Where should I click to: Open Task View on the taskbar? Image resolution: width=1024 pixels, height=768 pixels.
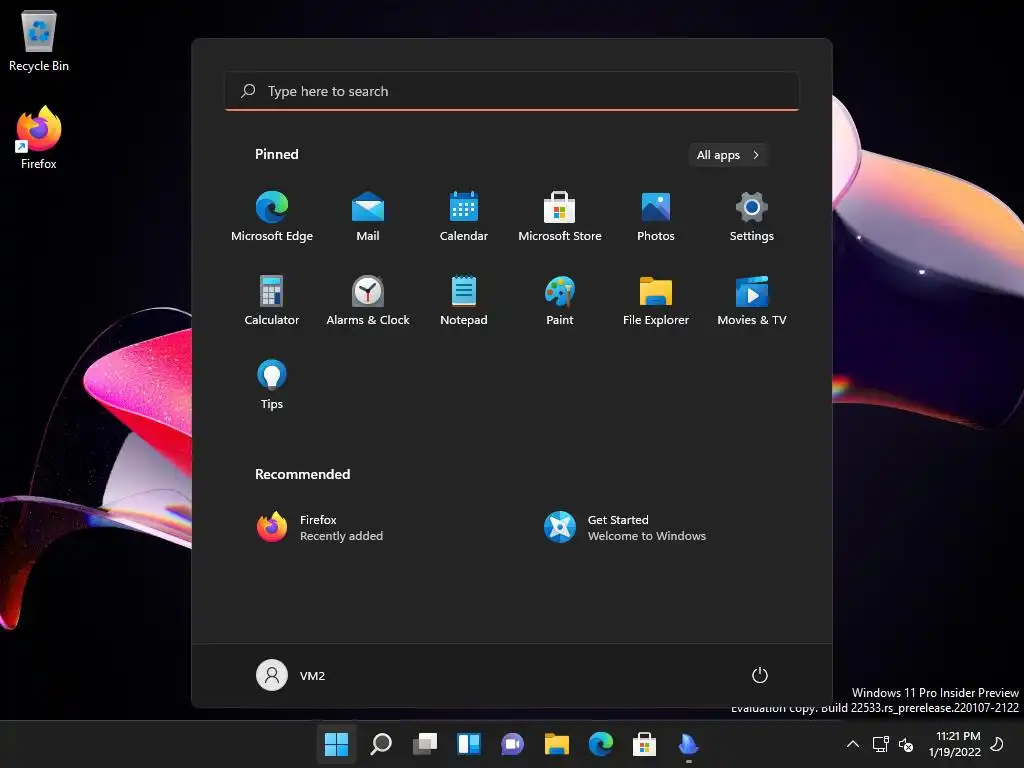point(424,744)
